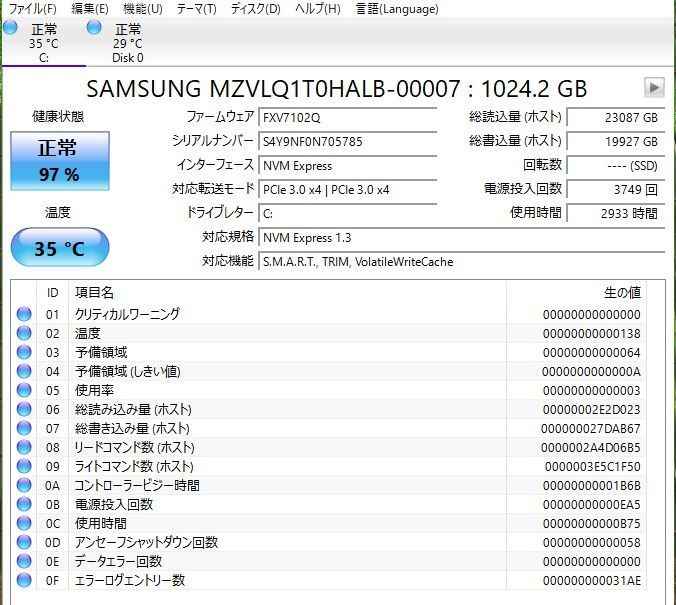Image resolution: width=676 pixels, height=605 pixels.
Task: Click the drive letter field C:
Action: pos(347,214)
